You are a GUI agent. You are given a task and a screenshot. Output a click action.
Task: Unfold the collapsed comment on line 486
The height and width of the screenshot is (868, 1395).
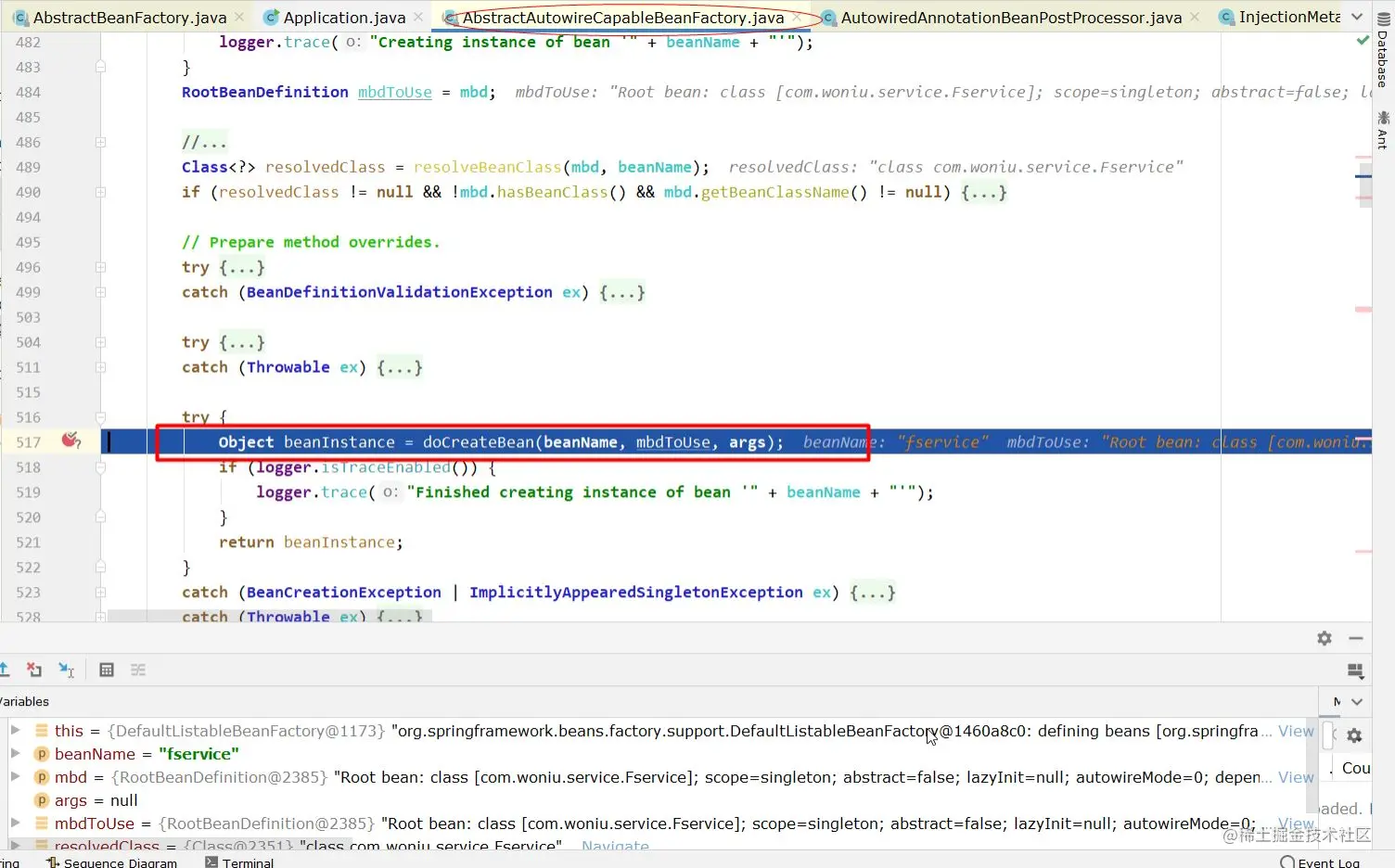100,142
